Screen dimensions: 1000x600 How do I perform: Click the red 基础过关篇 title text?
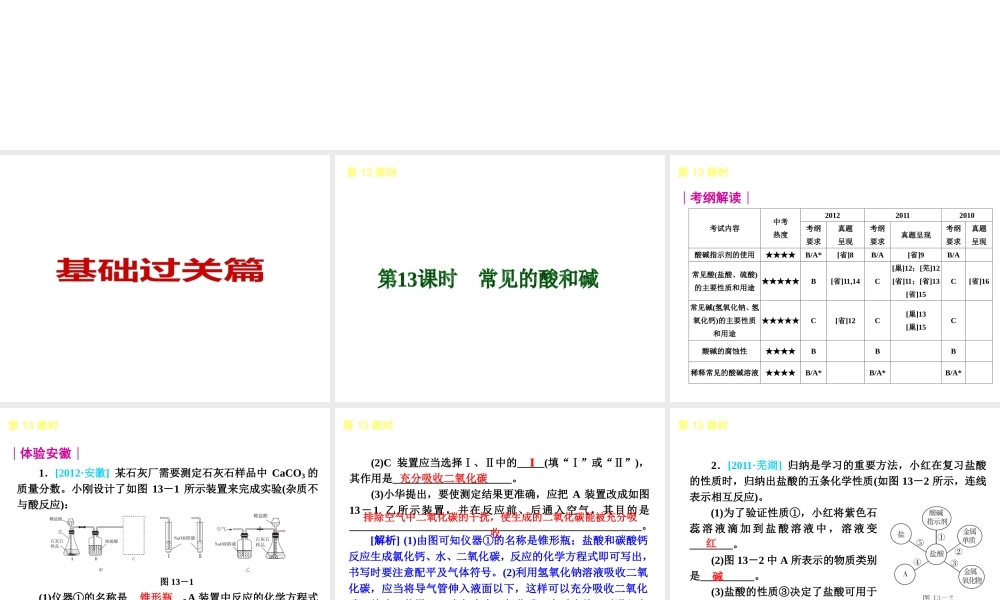pos(159,270)
